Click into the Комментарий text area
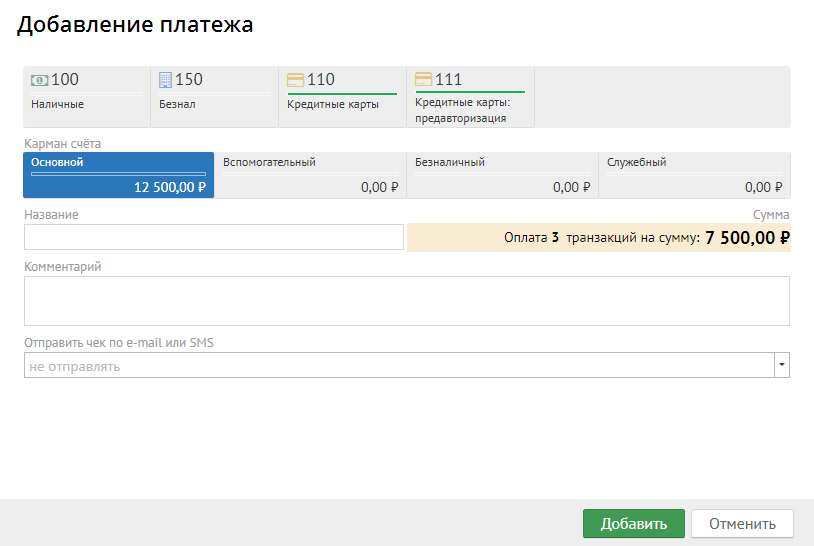This screenshot has height=546, width=814. 406,301
